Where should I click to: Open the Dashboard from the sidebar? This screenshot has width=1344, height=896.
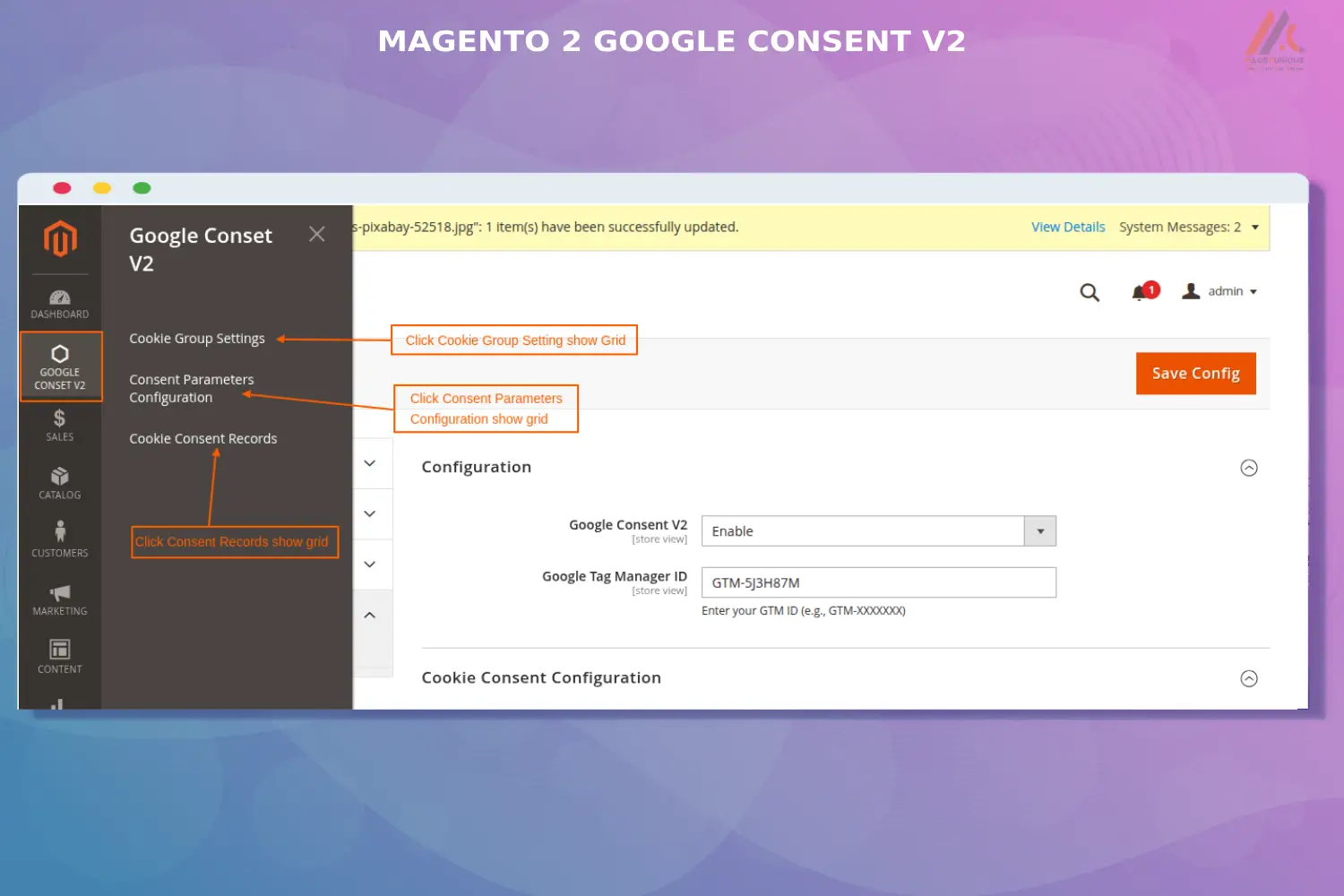[60, 303]
